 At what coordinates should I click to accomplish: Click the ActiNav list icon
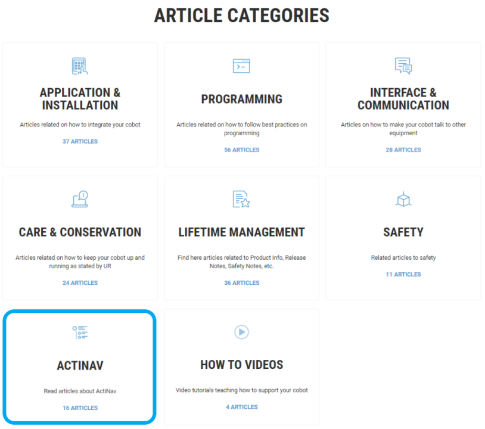(80, 332)
